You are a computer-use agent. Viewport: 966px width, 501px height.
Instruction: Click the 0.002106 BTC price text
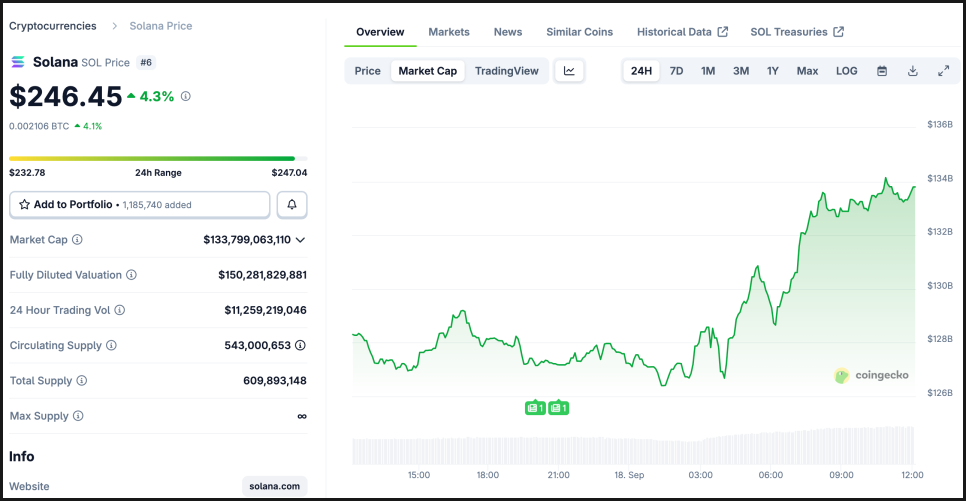pyautogui.click(x=39, y=126)
